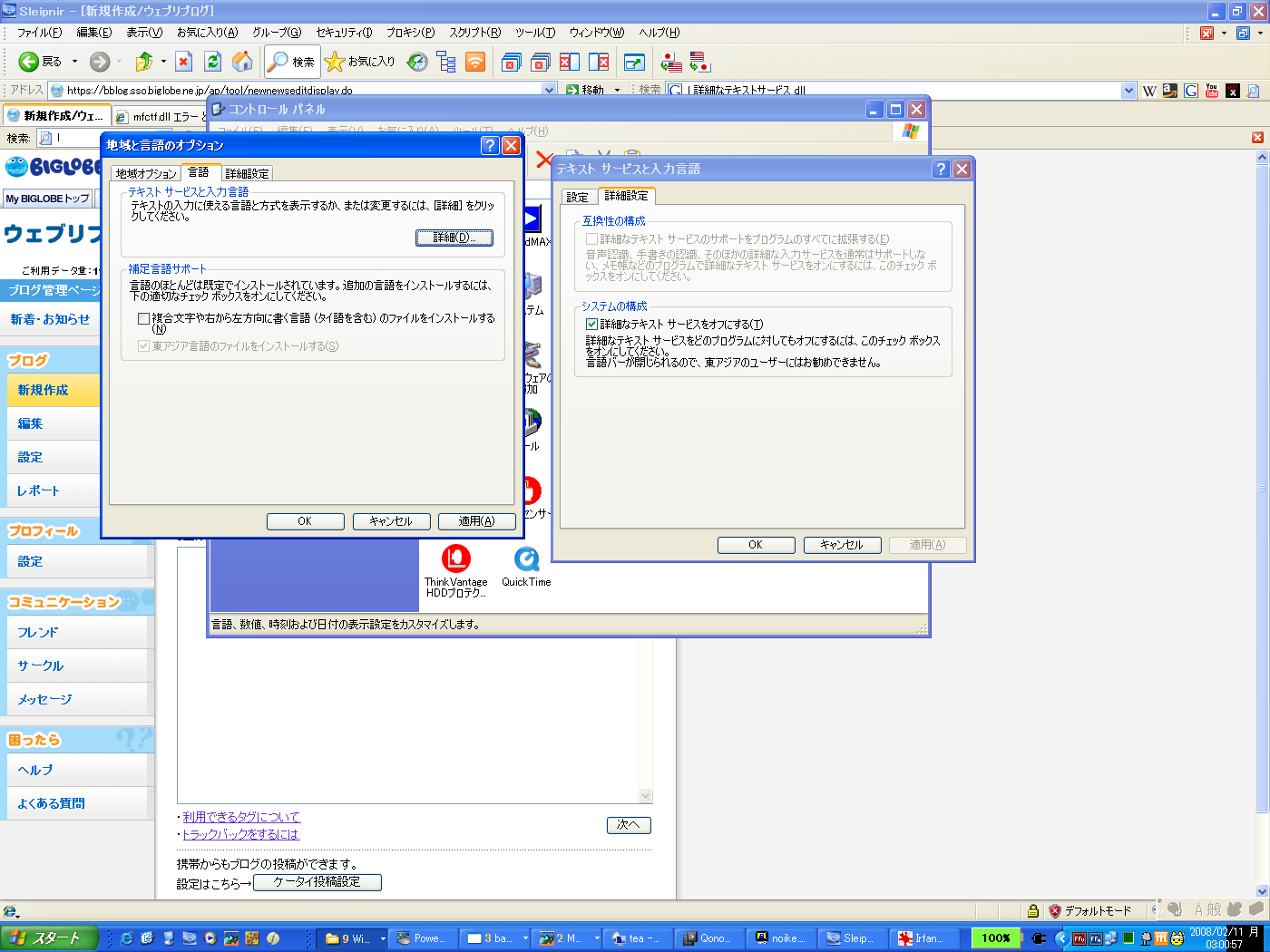The width and height of the screenshot is (1270, 952).
Task: Enable complex script and right-to-left languages checkbox
Action: [144, 319]
